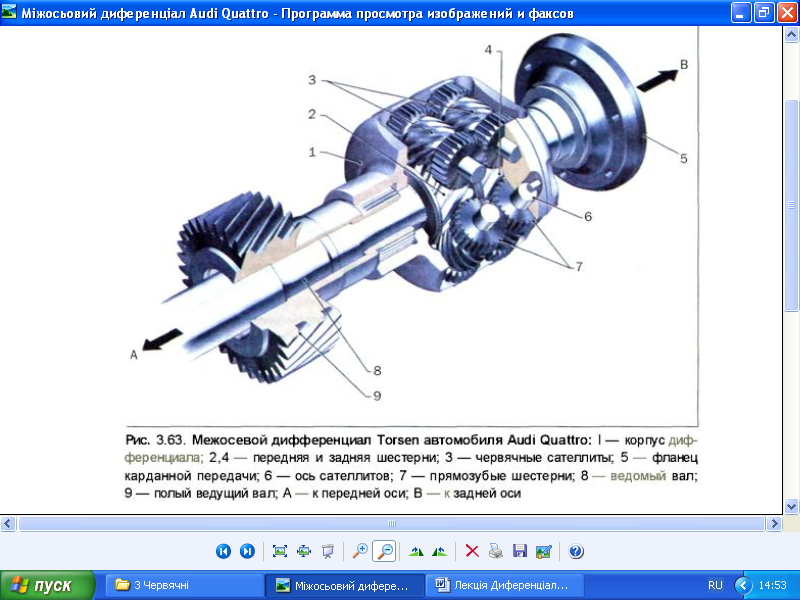Open the image for editing
800x600 pixels.
point(544,551)
